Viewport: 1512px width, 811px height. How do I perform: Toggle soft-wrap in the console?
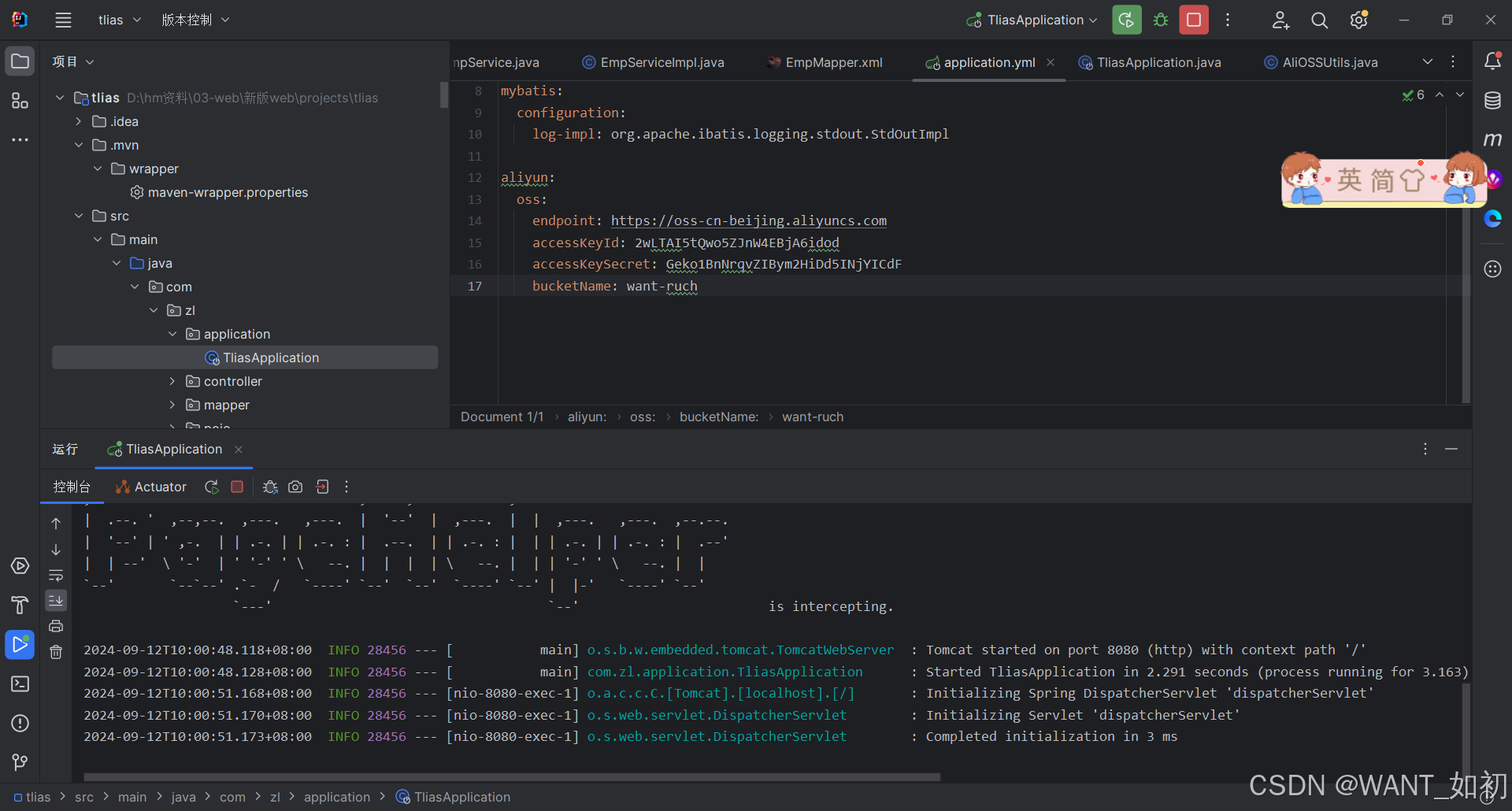56,576
